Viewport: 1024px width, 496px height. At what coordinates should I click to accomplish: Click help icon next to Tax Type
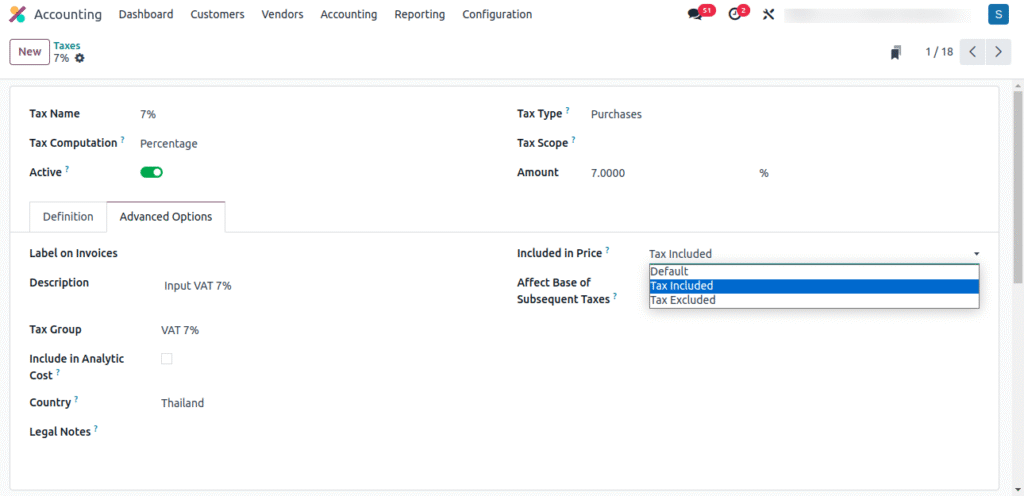(x=568, y=111)
